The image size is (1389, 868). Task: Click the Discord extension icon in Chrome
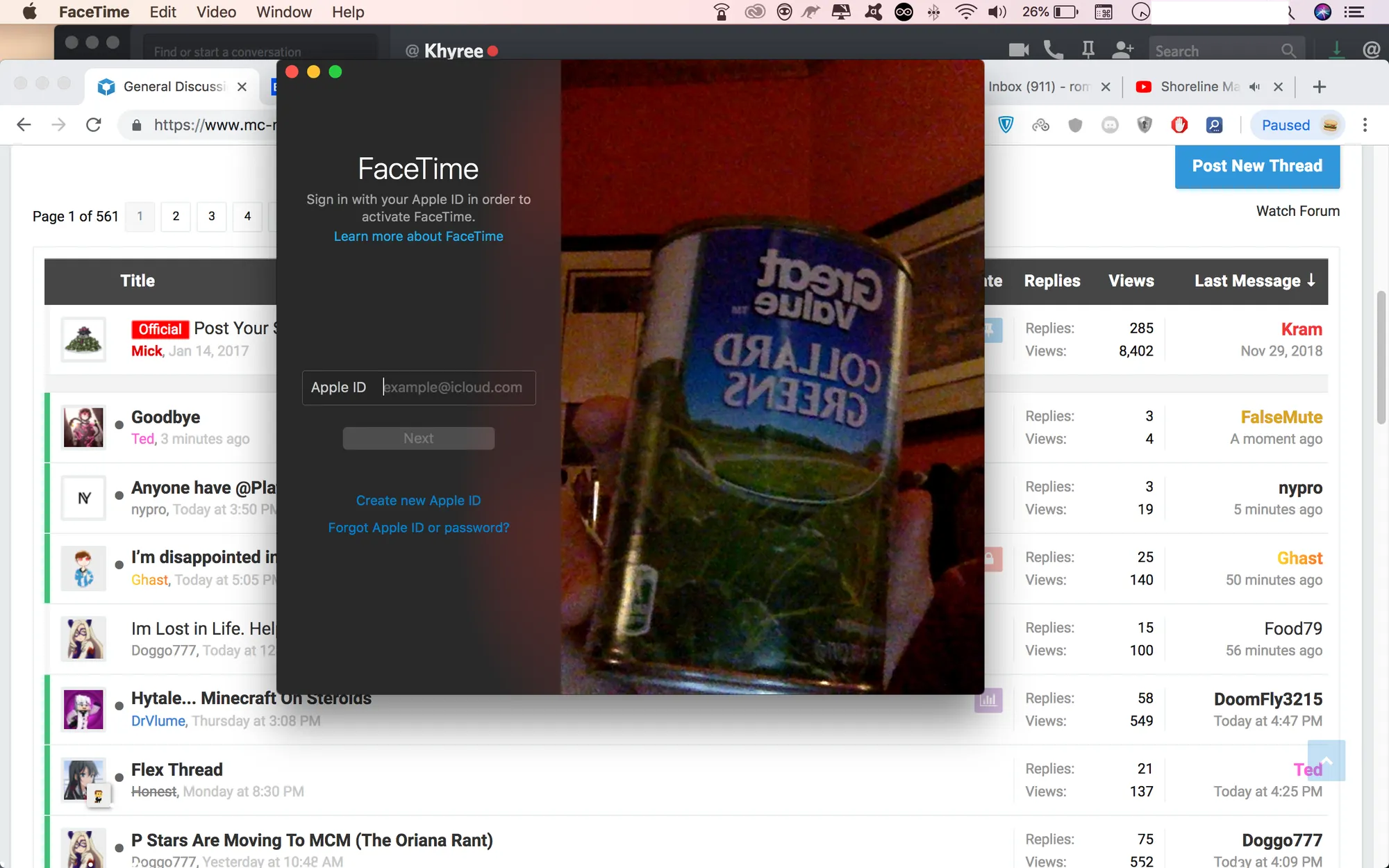[1110, 125]
